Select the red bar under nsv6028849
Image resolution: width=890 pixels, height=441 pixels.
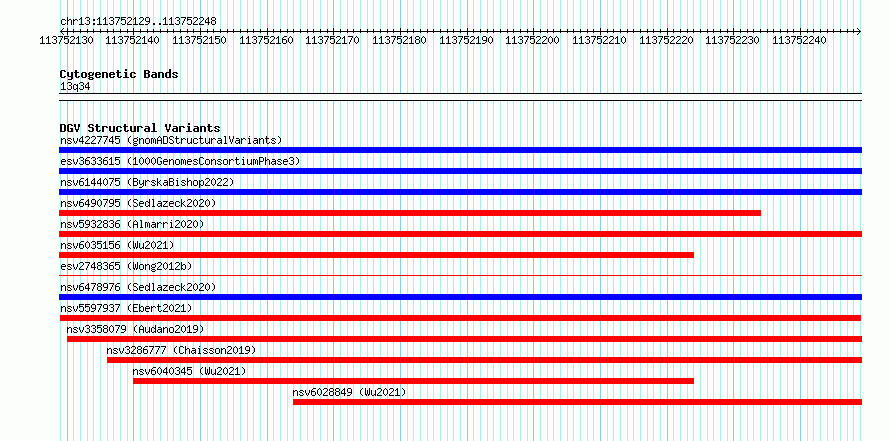(578, 402)
